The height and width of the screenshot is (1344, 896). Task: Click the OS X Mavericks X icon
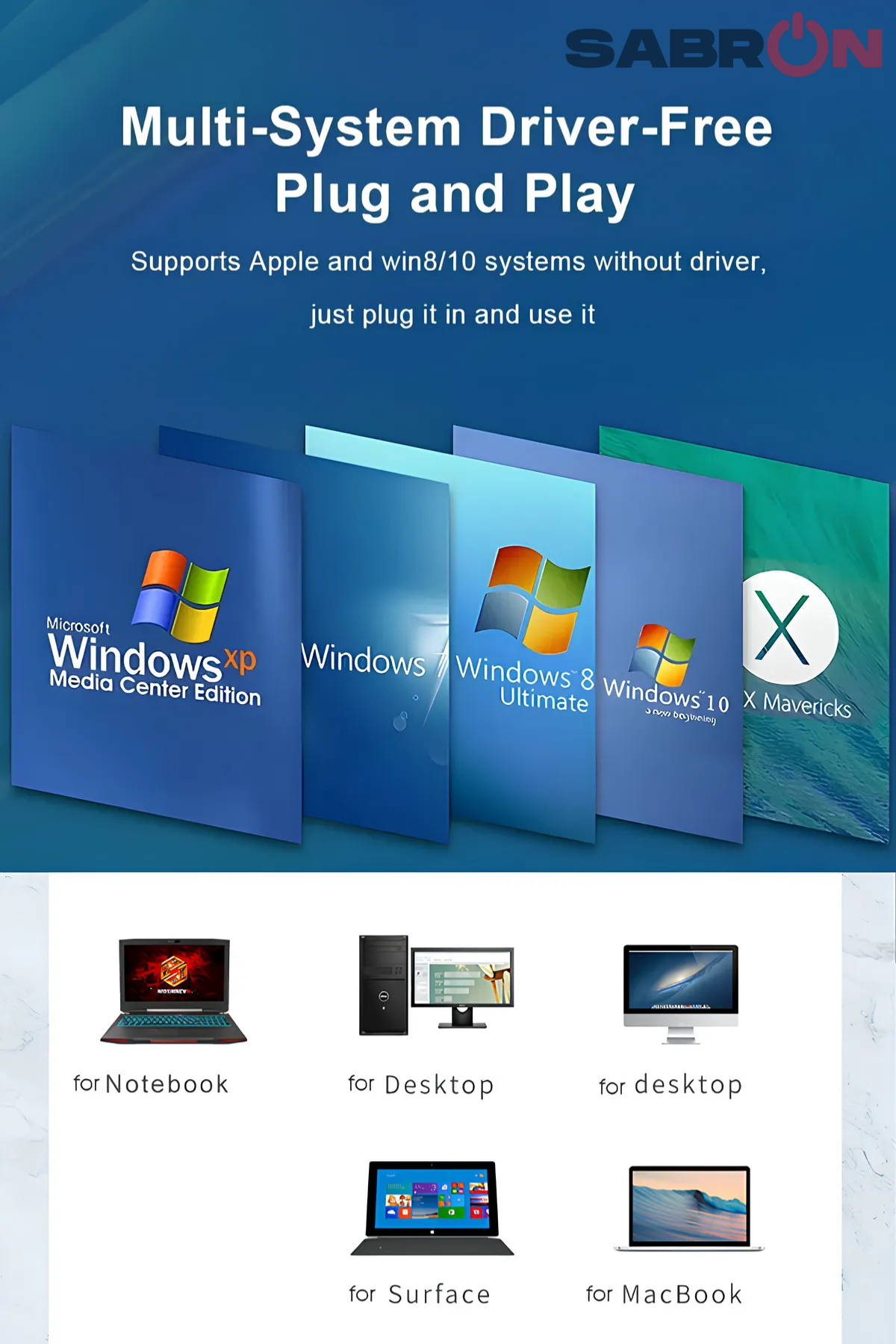click(788, 628)
